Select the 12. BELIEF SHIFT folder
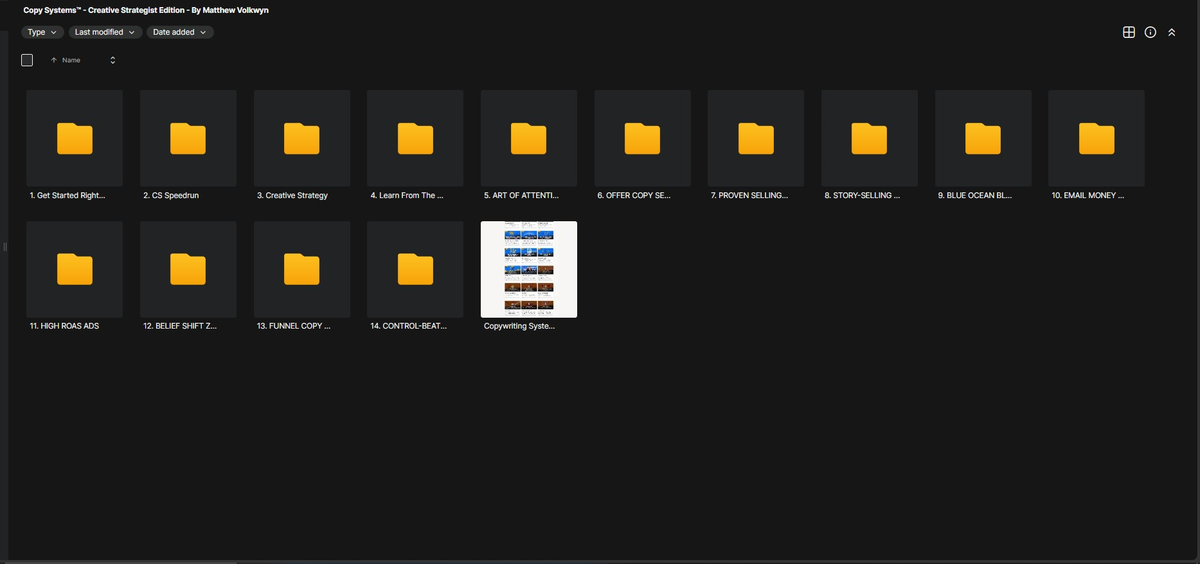The height and width of the screenshot is (564, 1200). (x=188, y=269)
